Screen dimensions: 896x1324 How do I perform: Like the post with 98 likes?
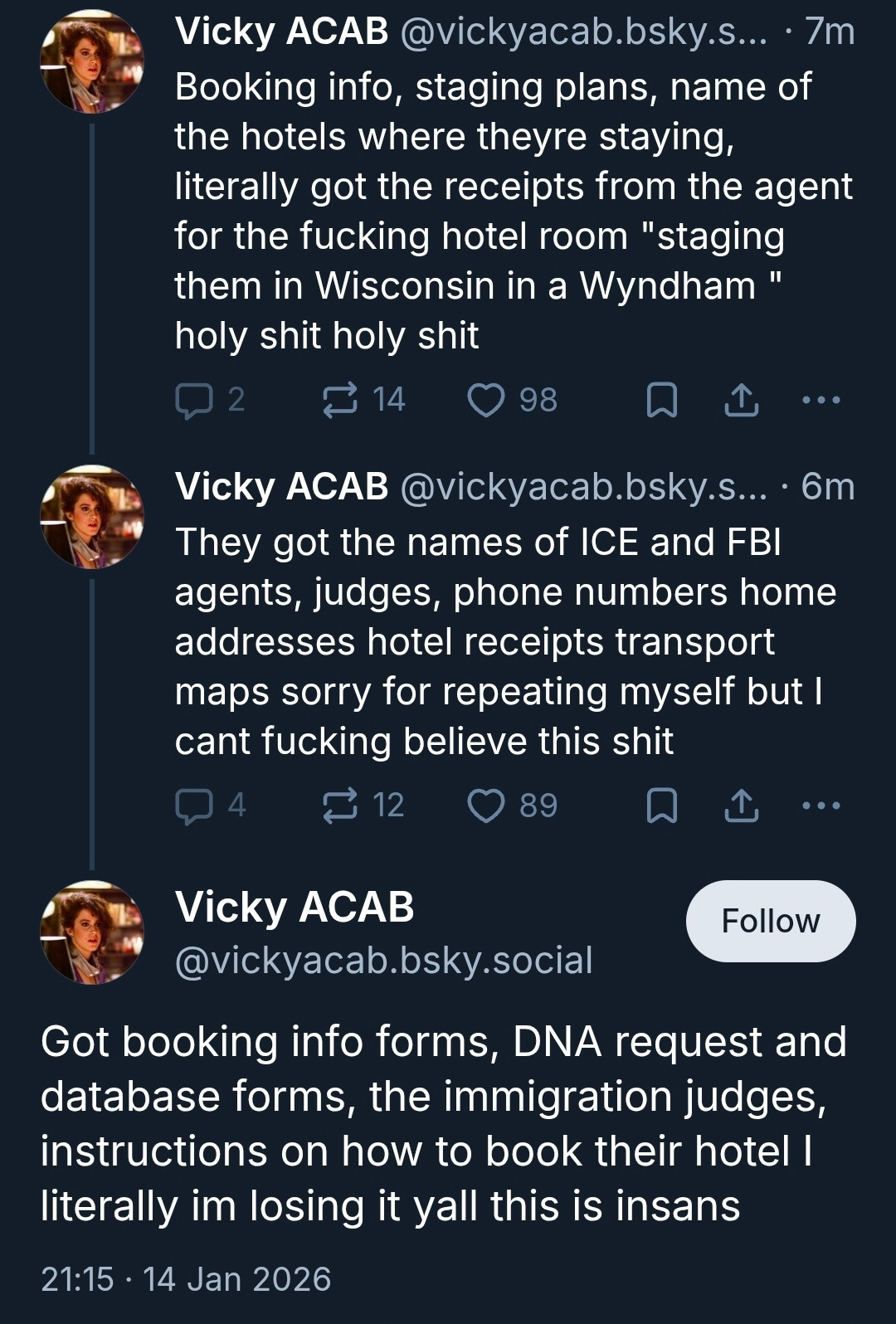486,401
